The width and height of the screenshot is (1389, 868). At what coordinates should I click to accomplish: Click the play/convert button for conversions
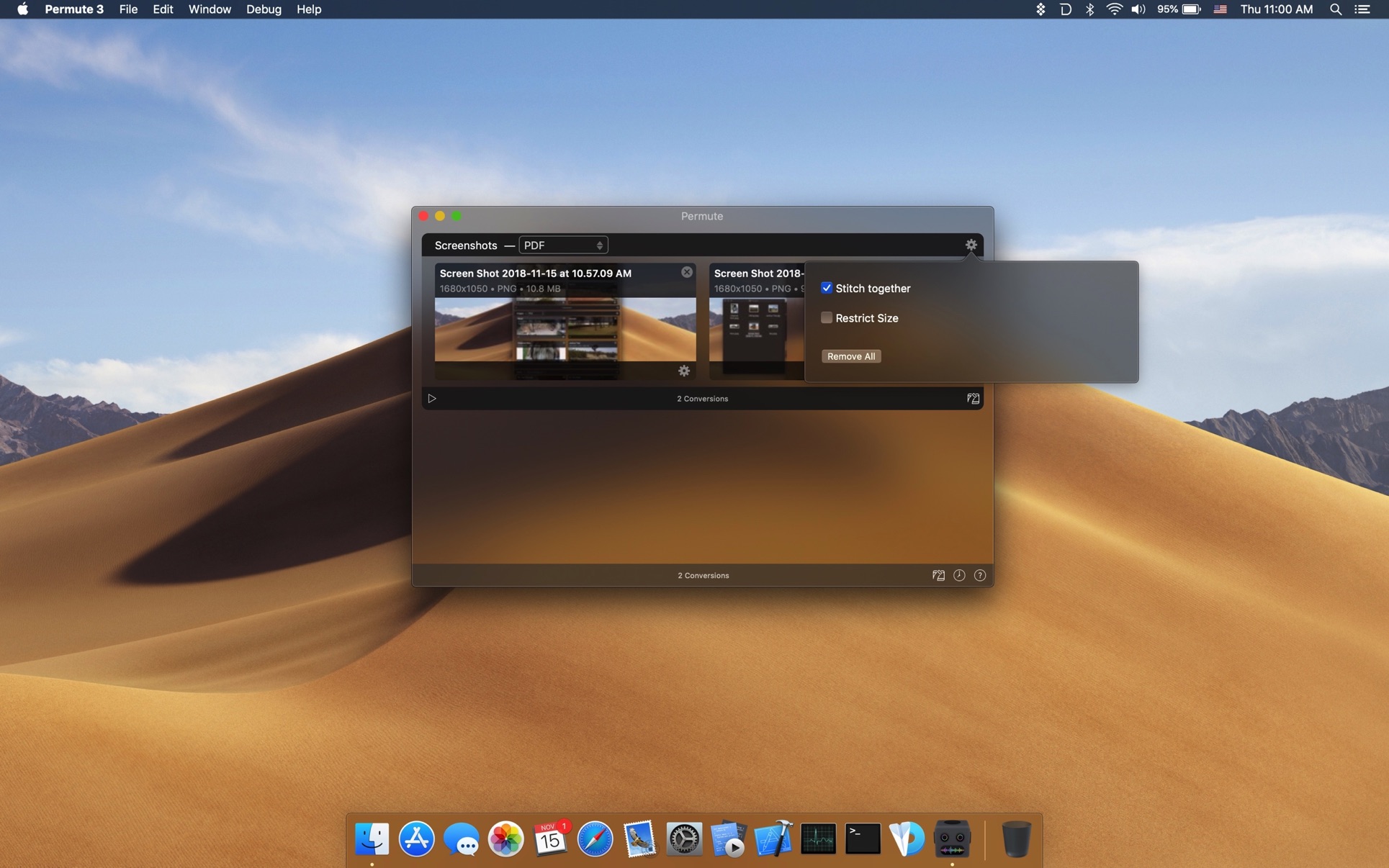tap(431, 399)
